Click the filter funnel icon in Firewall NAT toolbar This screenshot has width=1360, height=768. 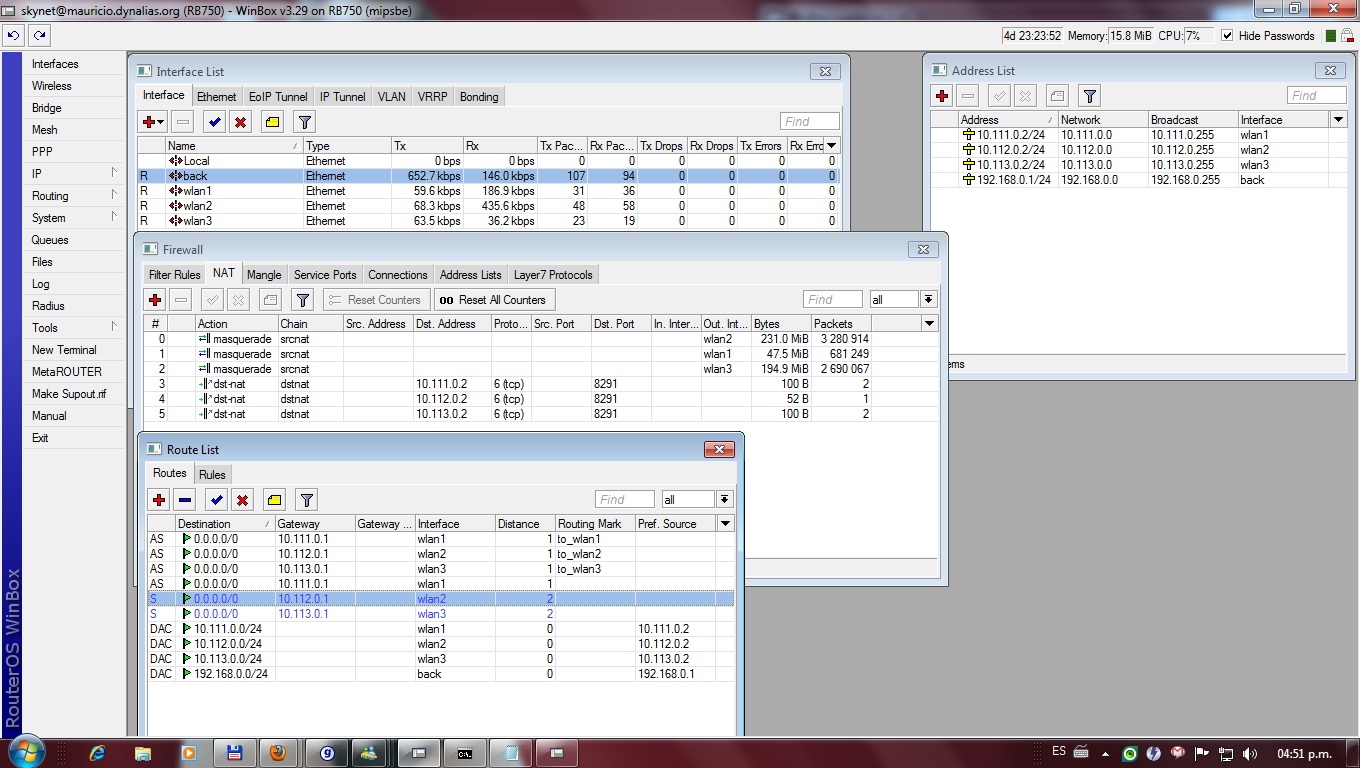tap(303, 300)
